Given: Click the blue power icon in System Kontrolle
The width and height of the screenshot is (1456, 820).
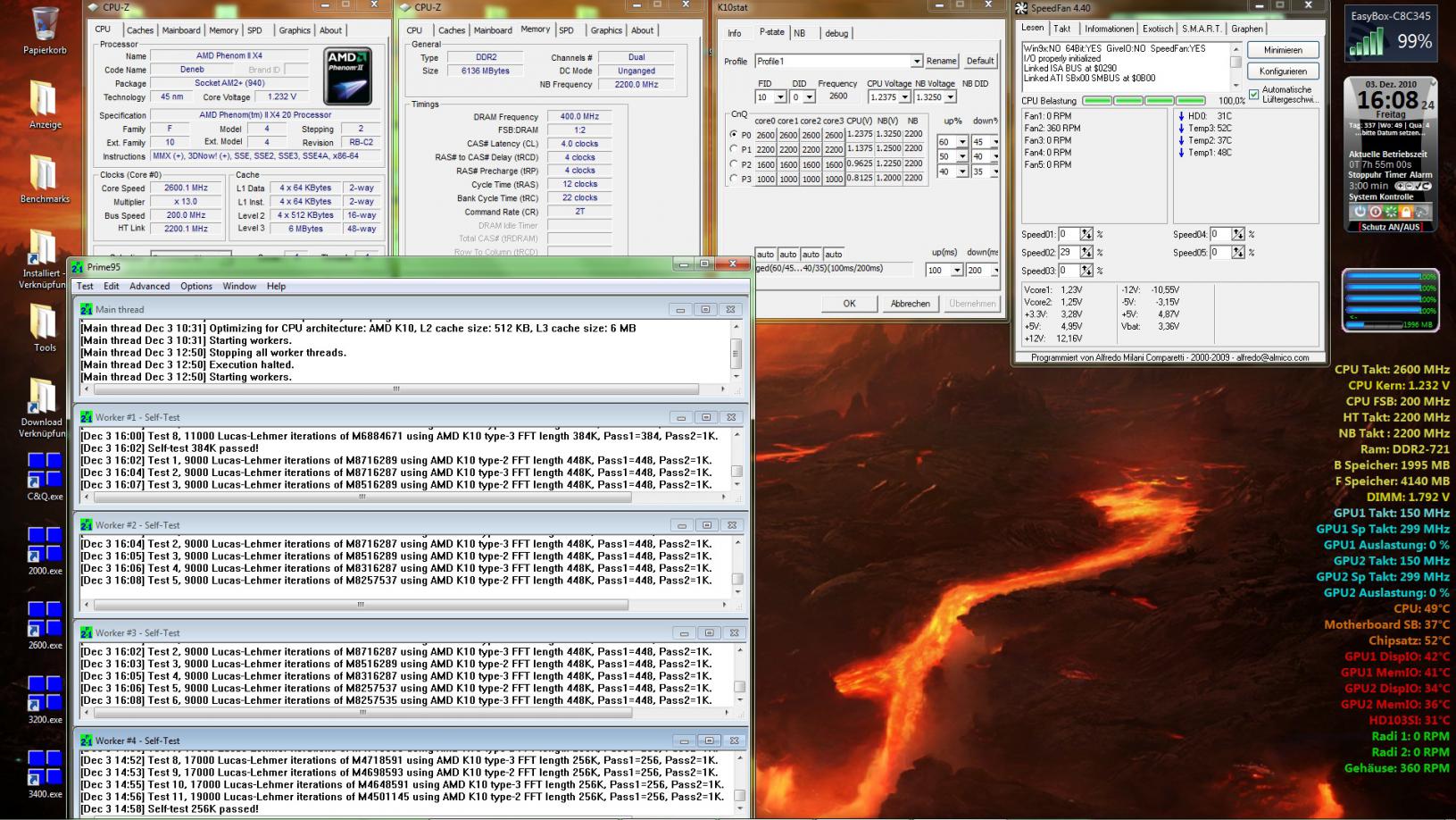Looking at the screenshot, I should [x=1360, y=212].
